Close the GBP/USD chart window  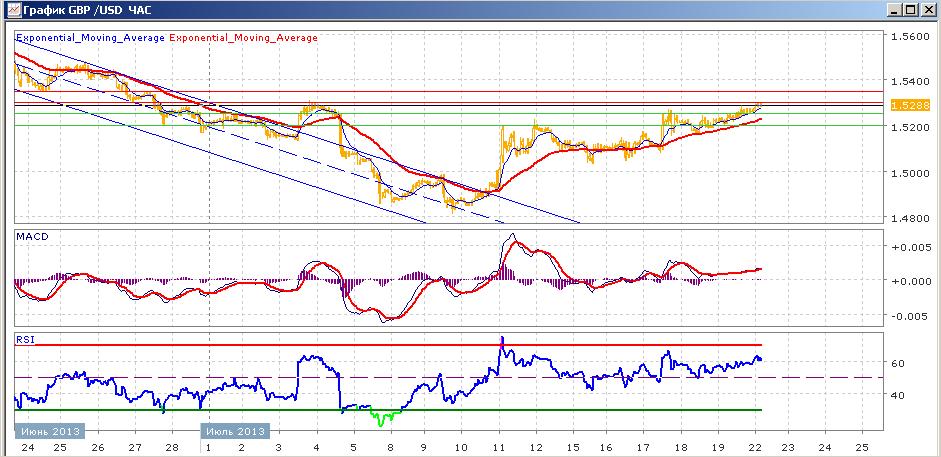pos(927,10)
